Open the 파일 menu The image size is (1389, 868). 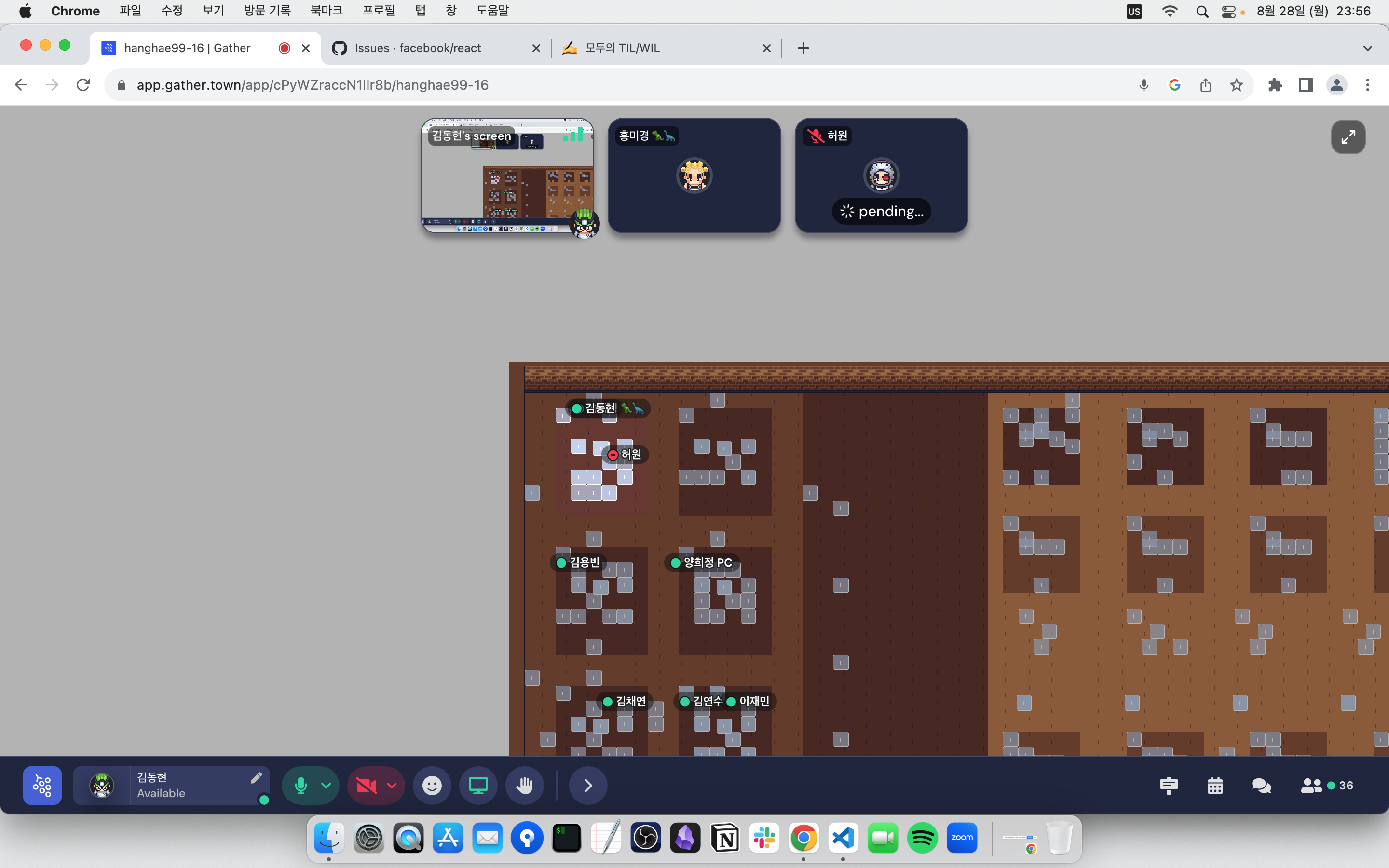coord(130,11)
